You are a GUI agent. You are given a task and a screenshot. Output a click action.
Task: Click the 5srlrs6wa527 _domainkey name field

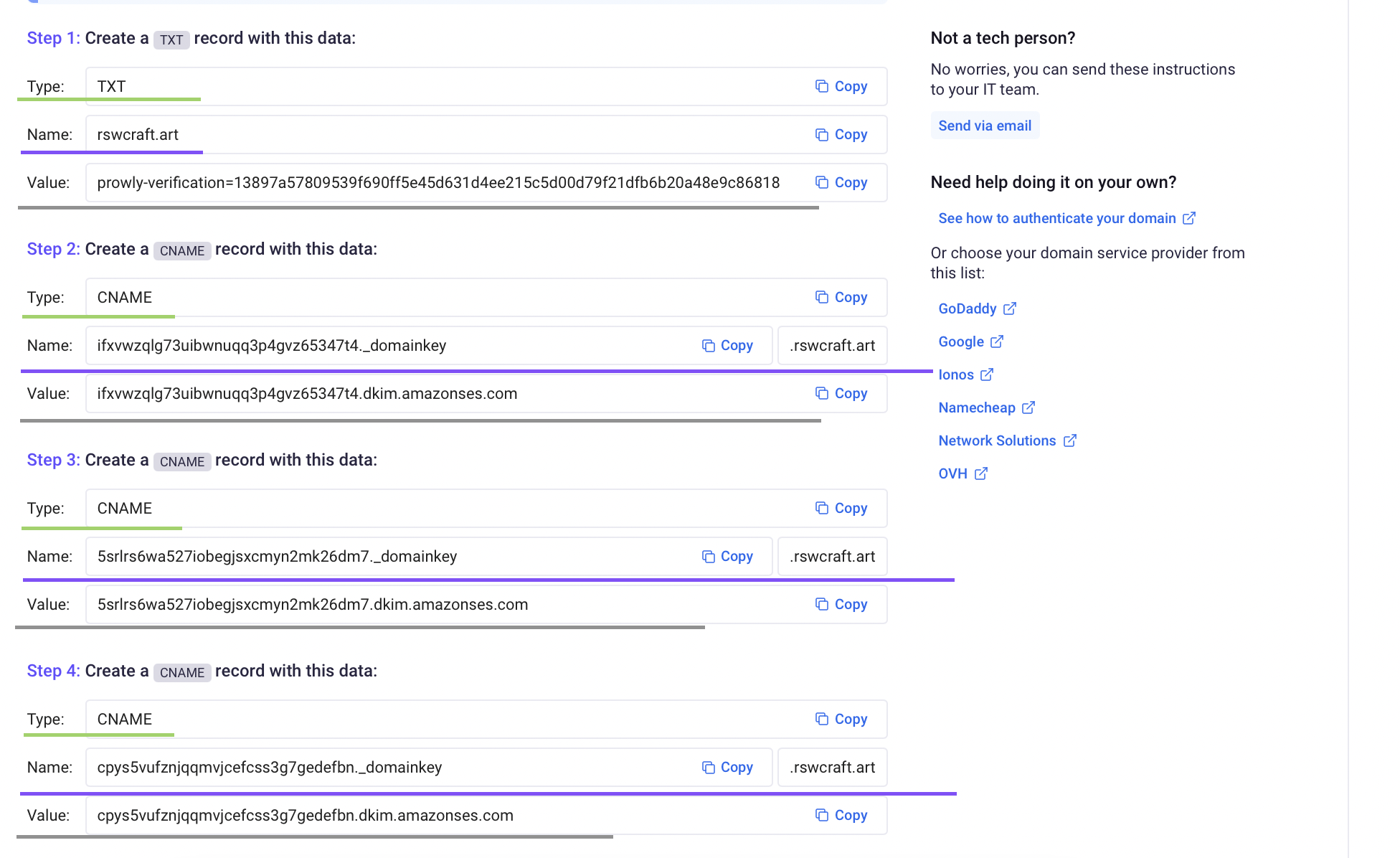point(429,556)
